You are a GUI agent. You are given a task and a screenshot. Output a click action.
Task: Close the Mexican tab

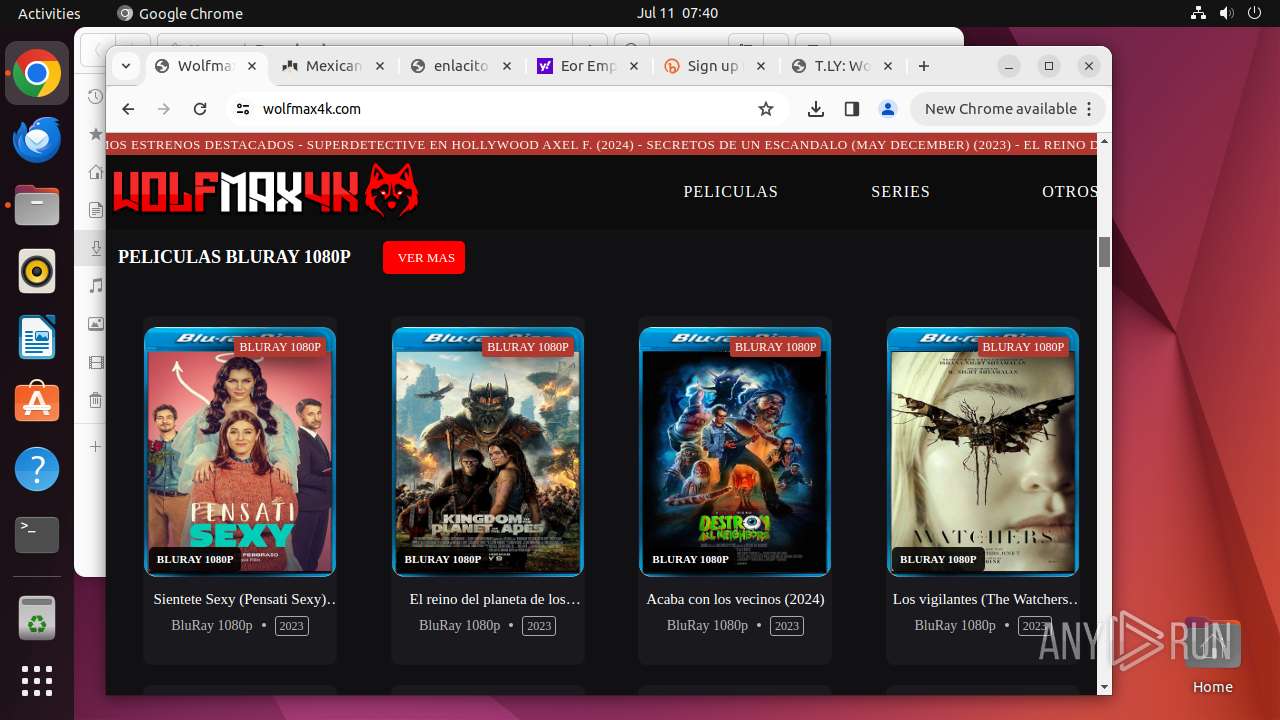(x=379, y=66)
